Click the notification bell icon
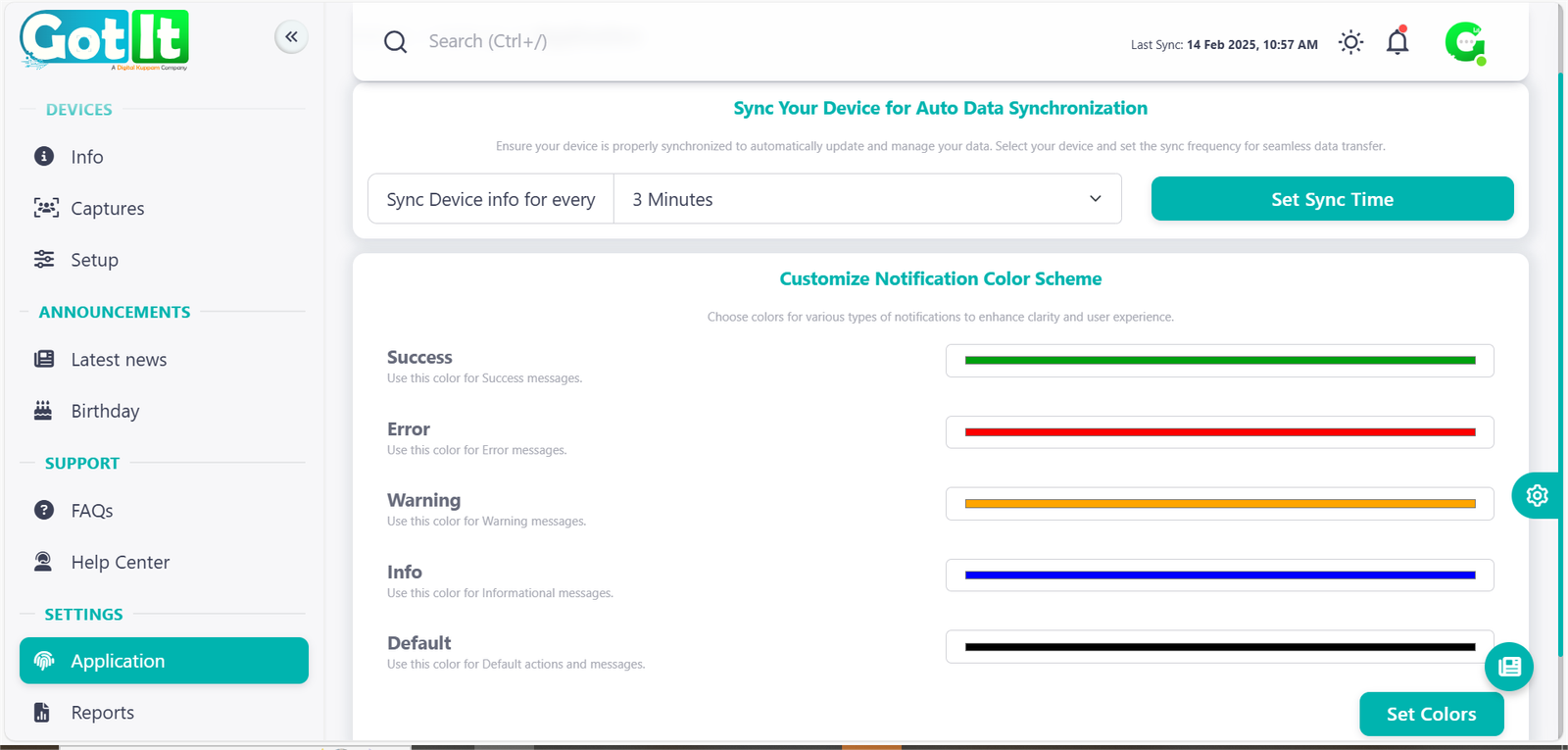The width and height of the screenshot is (1568, 750). [x=1397, y=42]
